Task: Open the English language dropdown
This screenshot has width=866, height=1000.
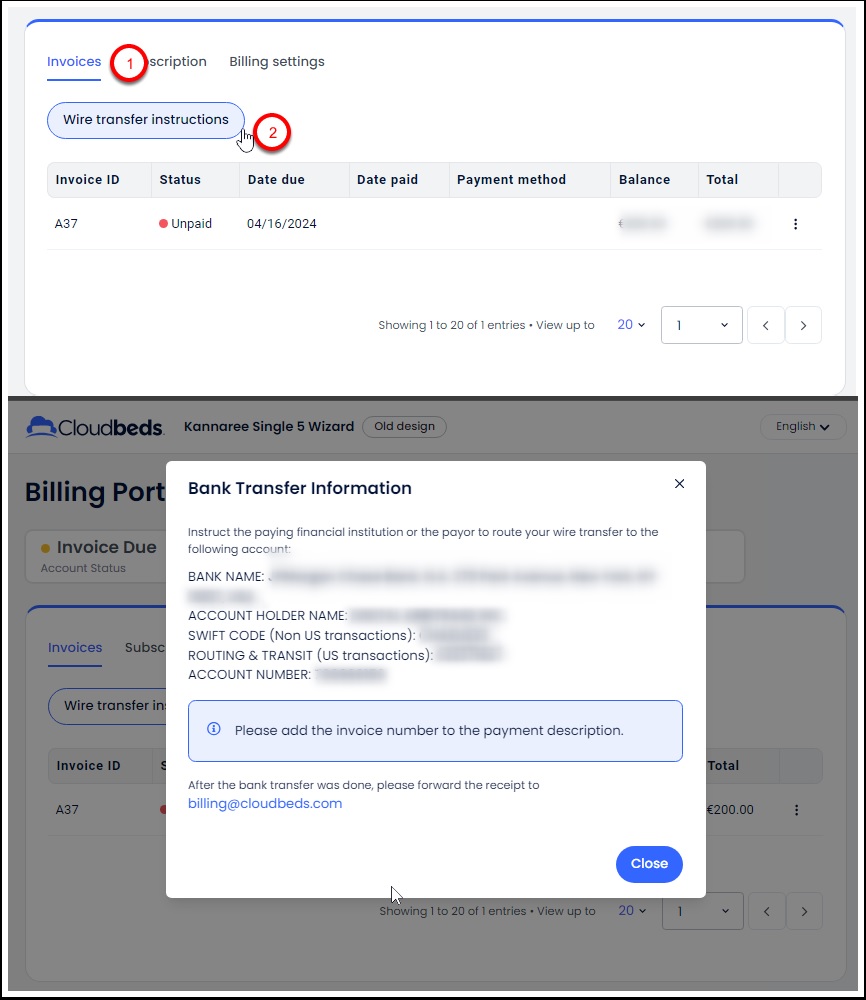Action: click(802, 427)
